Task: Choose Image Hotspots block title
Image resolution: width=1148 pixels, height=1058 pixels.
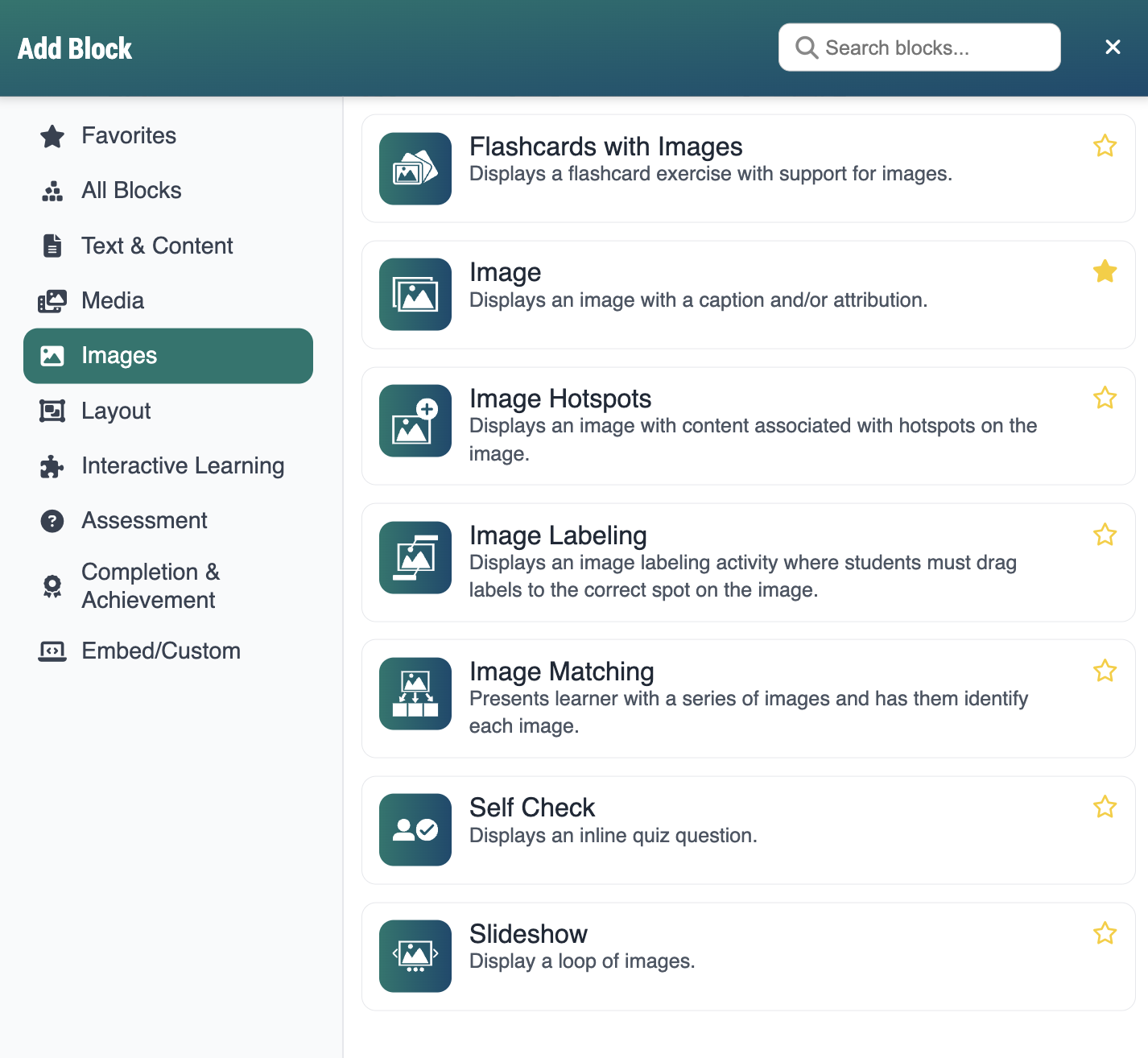Action: point(560,399)
